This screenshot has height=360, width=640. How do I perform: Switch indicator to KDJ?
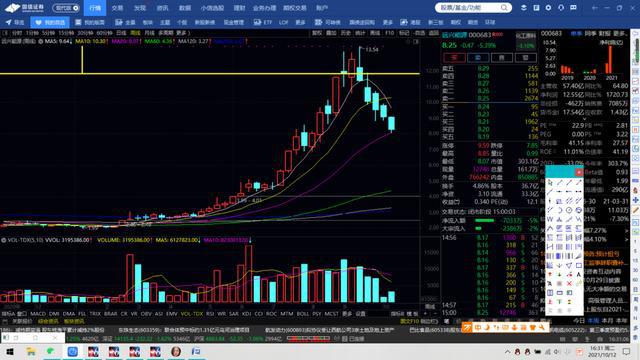(x=247, y=313)
